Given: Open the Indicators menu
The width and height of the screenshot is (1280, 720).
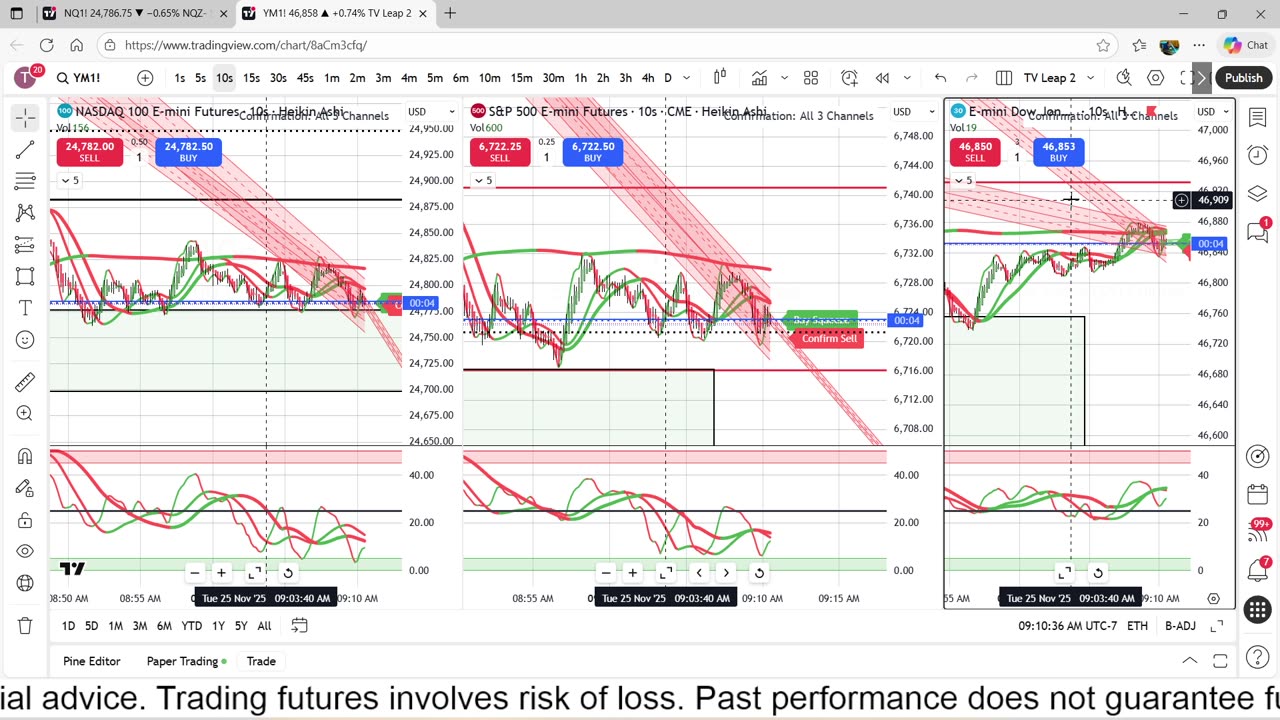Looking at the screenshot, I should (x=759, y=78).
